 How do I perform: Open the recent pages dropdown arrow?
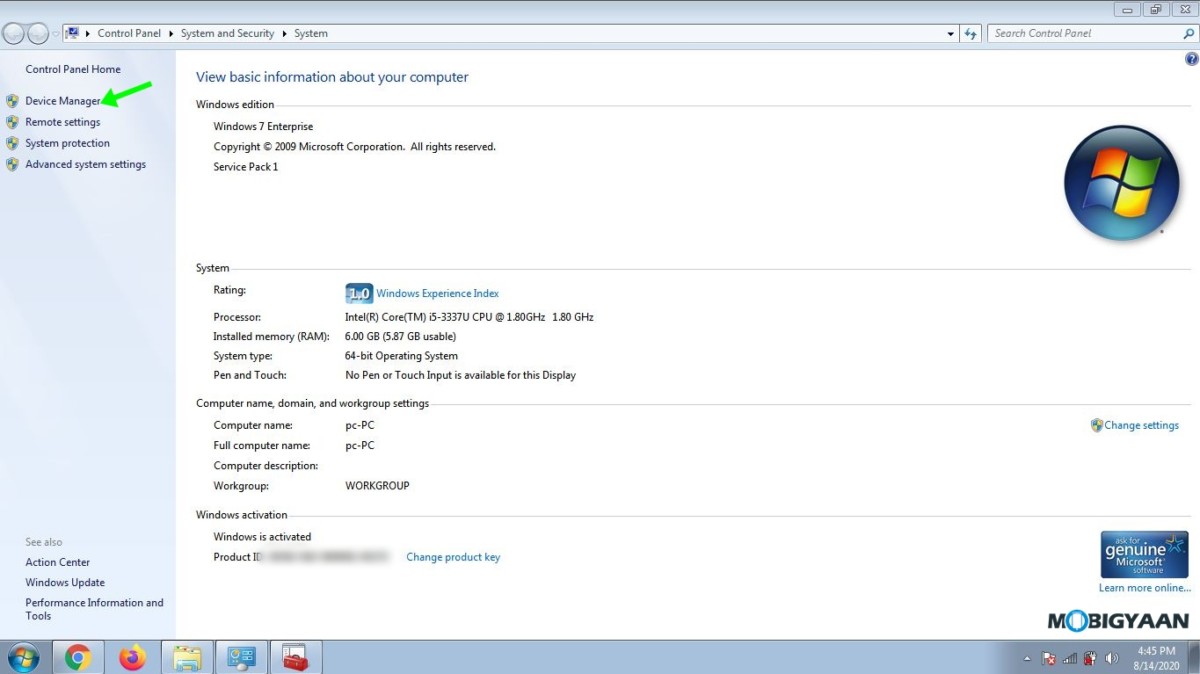coord(55,33)
